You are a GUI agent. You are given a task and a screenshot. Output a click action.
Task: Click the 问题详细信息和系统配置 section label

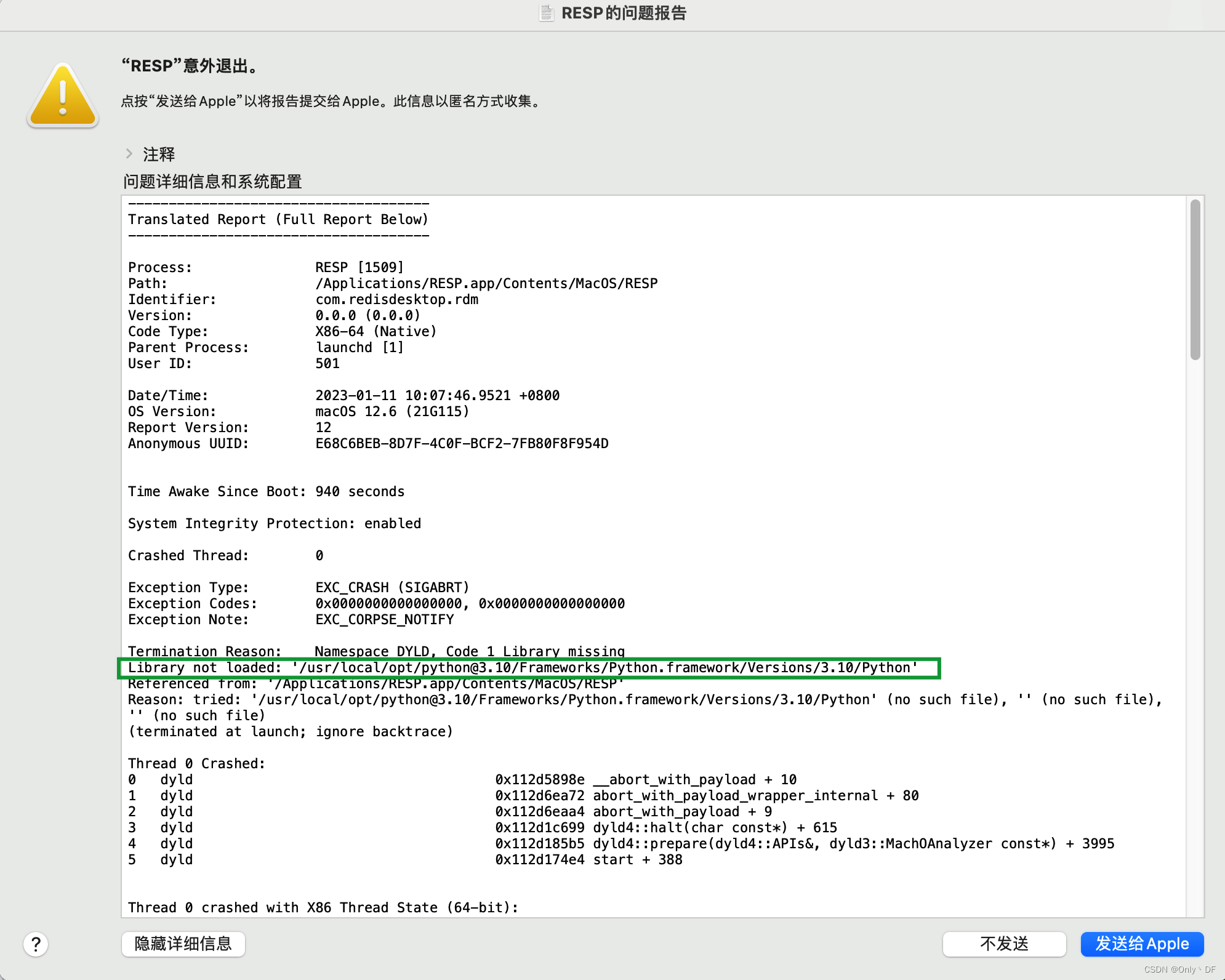coord(212,182)
